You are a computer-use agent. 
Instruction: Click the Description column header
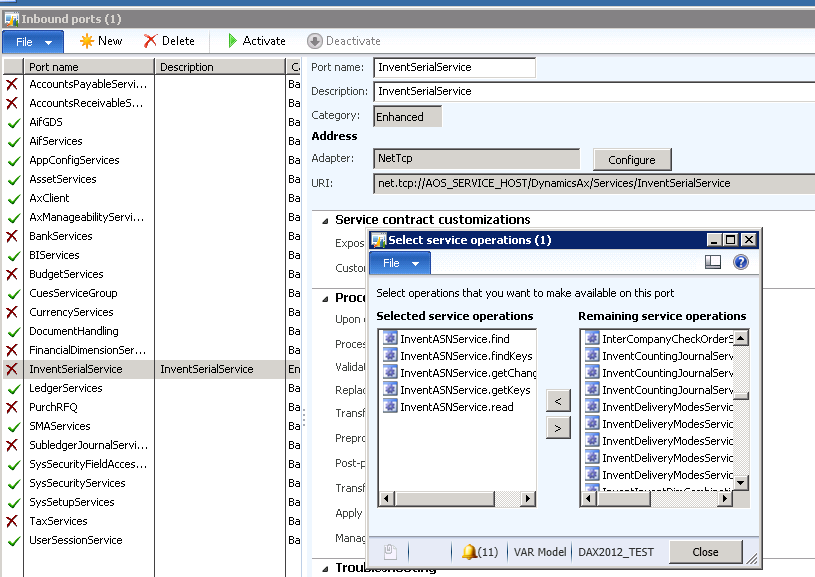click(x=220, y=67)
